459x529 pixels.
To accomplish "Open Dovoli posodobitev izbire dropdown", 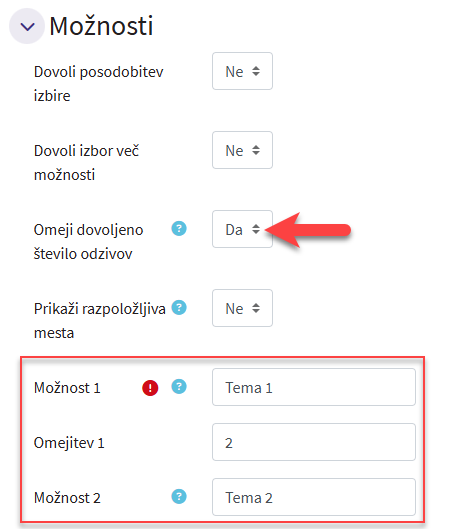I will pos(242,71).
